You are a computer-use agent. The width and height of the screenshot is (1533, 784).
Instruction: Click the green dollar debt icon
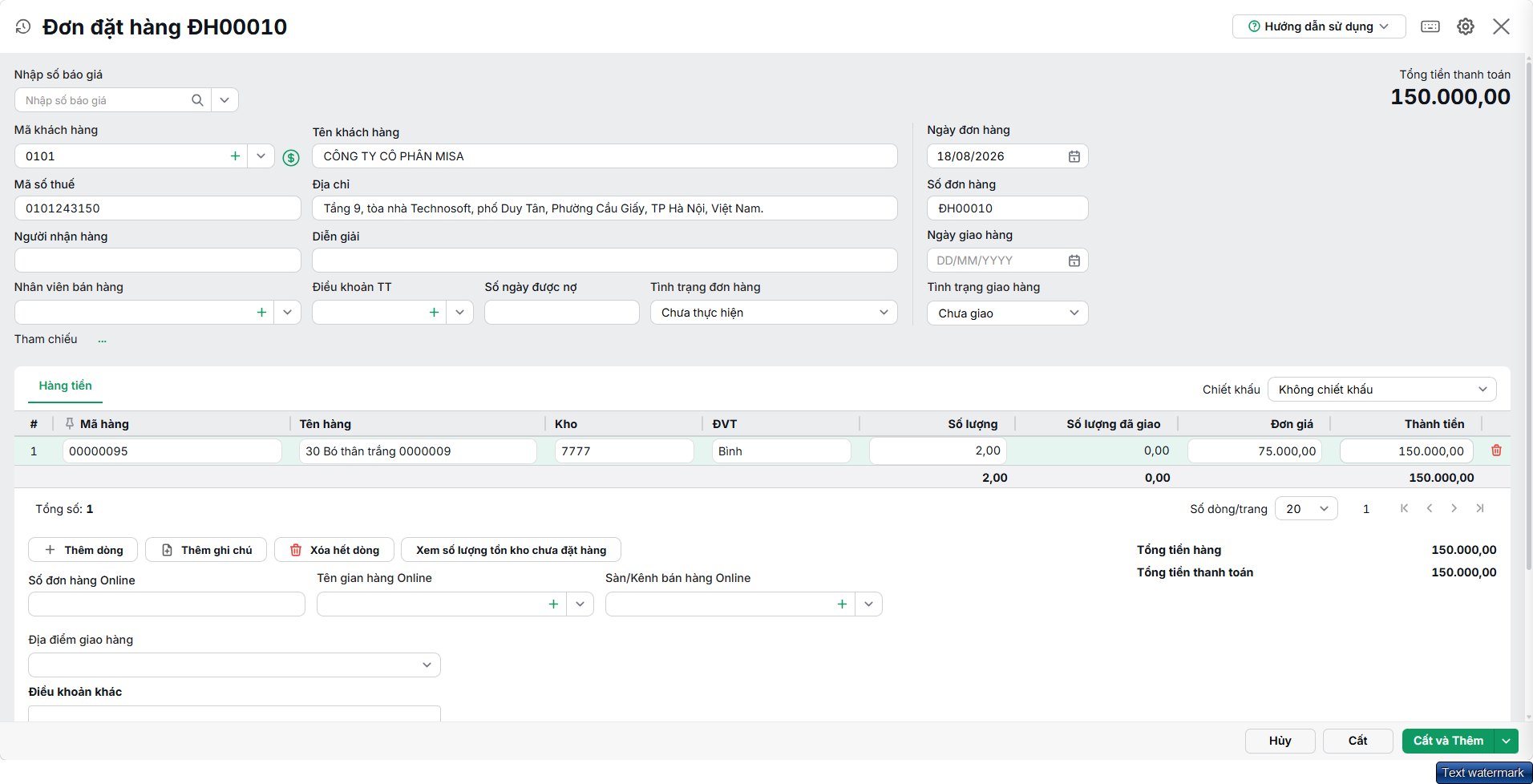coord(291,158)
